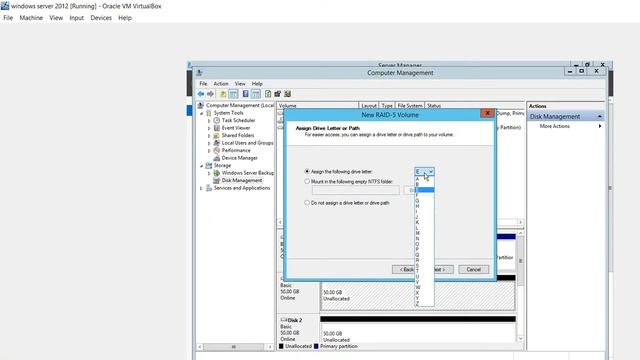
Task: Click the Shared Folders icon in tree
Action: point(217,135)
